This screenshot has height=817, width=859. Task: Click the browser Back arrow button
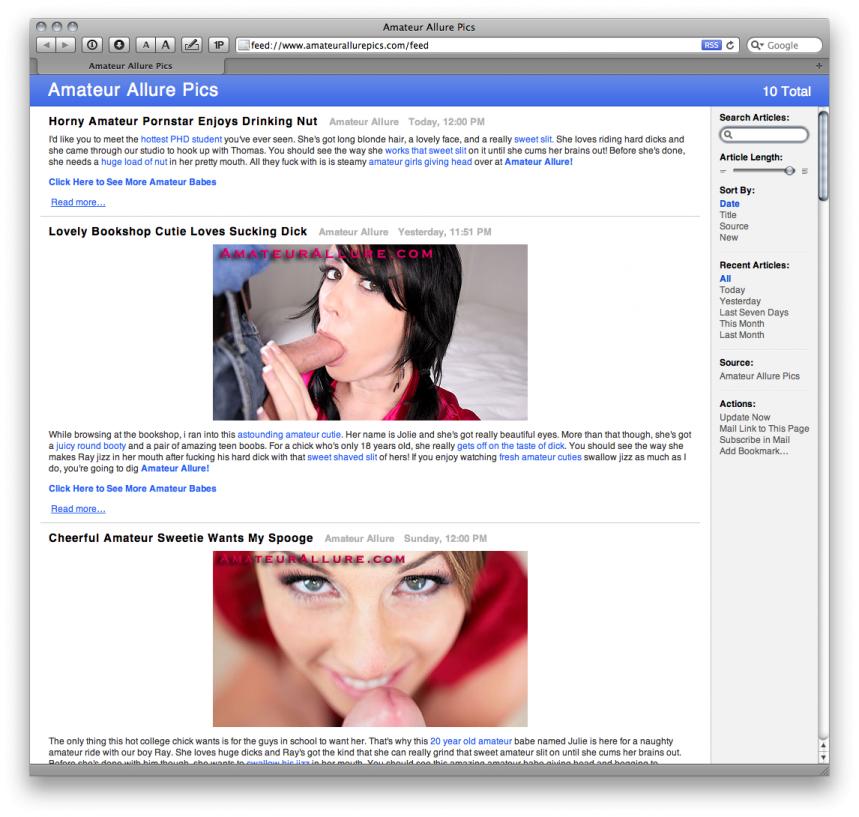tap(45, 45)
